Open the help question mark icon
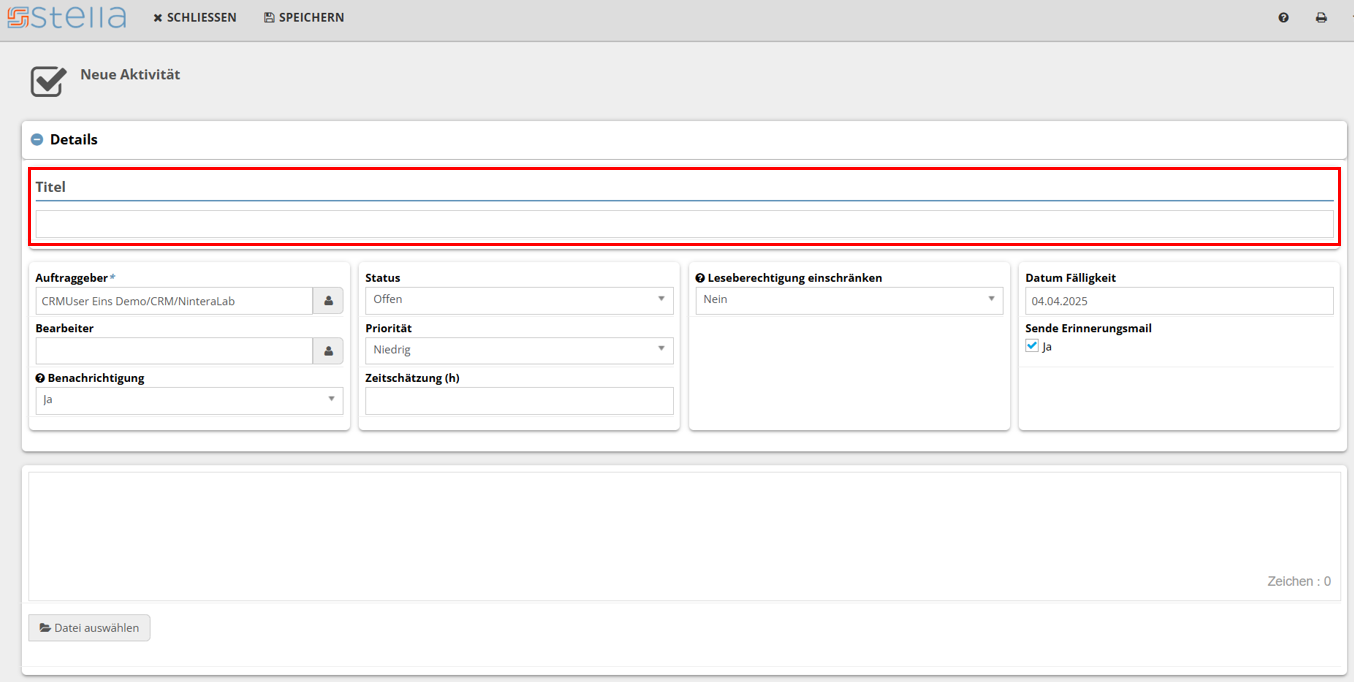This screenshot has height=682, width=1354. (1283, 18)
